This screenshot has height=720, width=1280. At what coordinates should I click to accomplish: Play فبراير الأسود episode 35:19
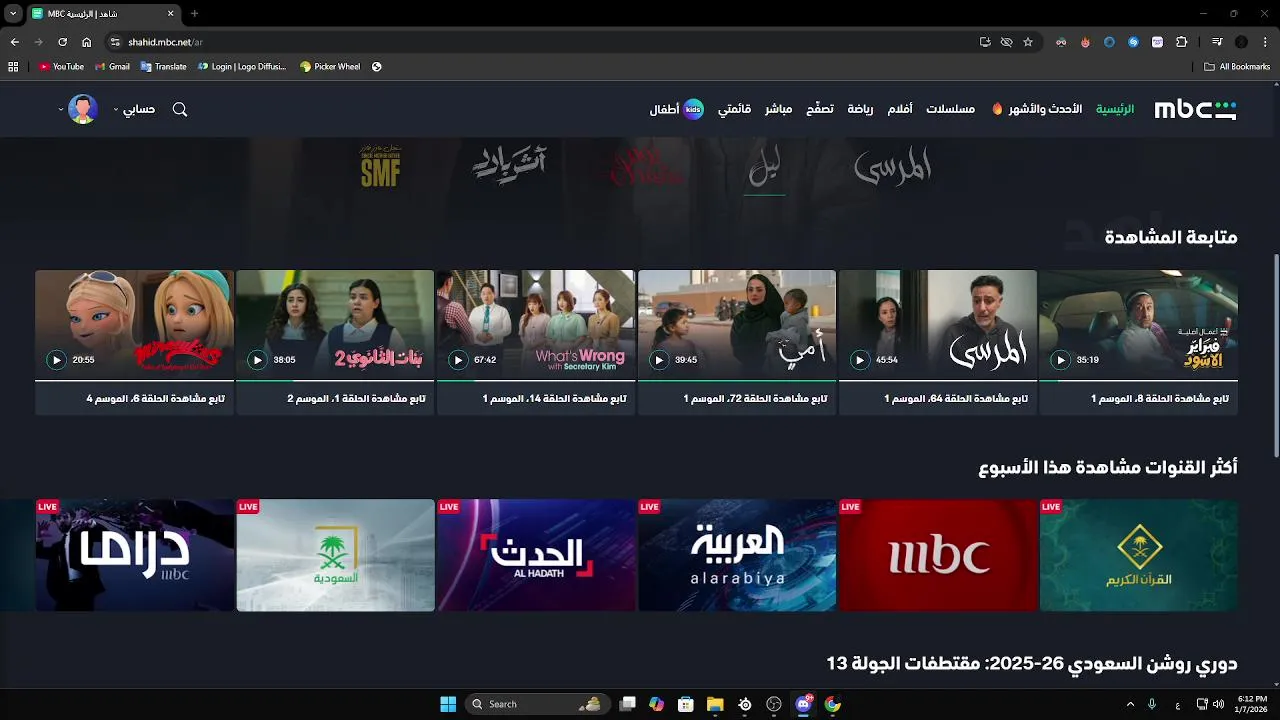click(x=1061, y=360)
